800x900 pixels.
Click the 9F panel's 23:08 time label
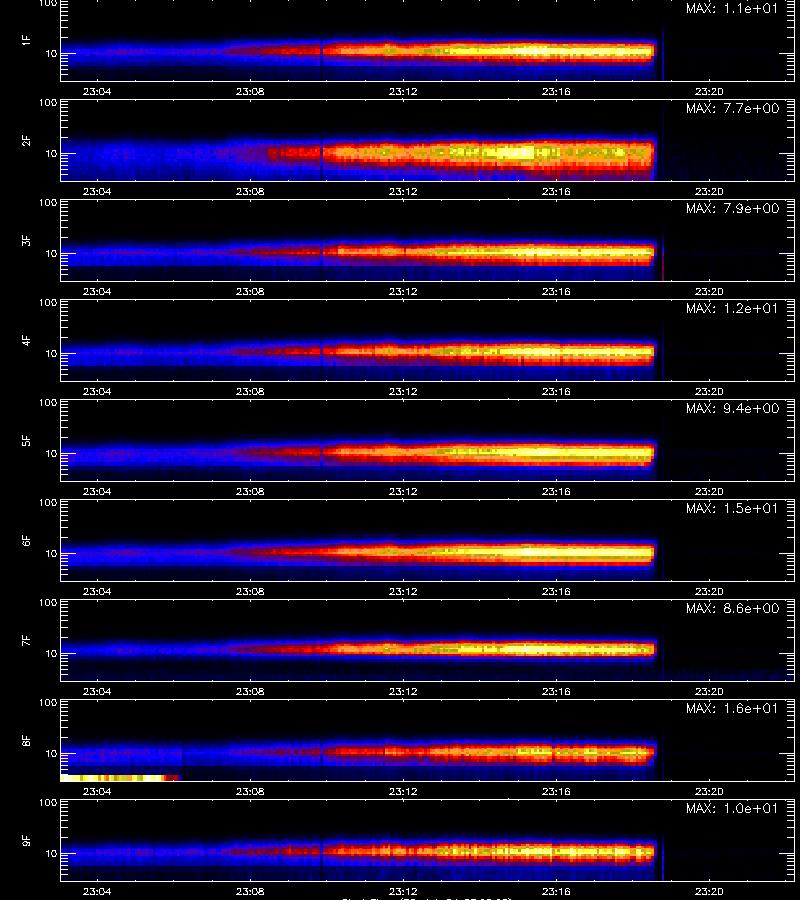click(x=250, y=891)
